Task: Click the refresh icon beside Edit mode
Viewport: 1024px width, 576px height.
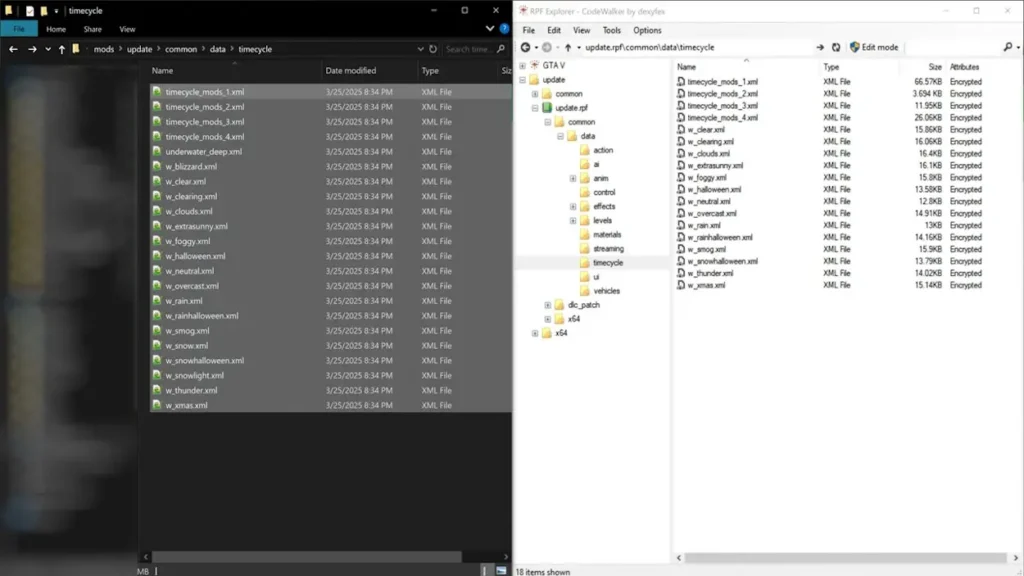Action: (836, 47)
